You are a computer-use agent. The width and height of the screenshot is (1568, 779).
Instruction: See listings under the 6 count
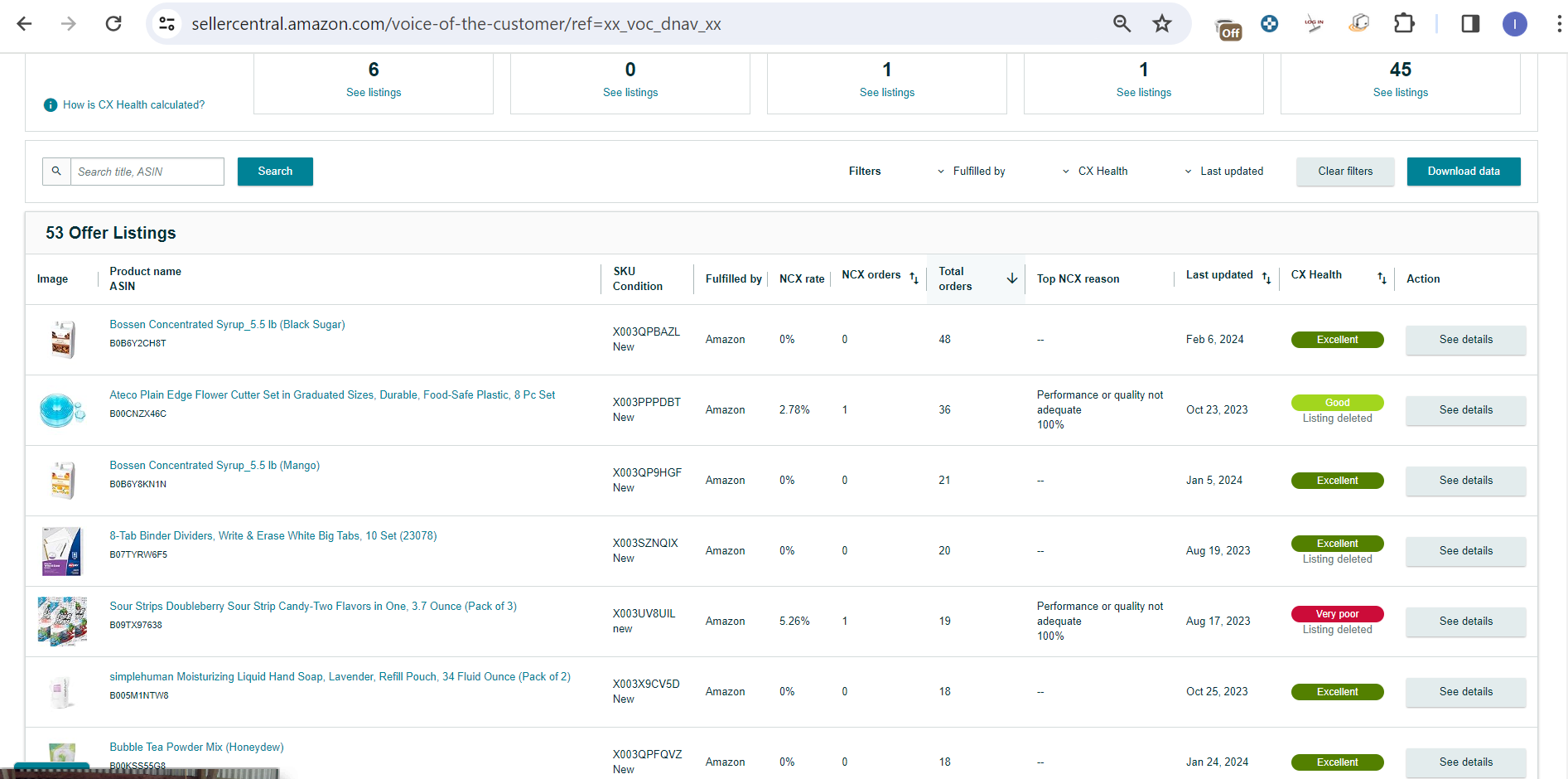coord(374,93)
